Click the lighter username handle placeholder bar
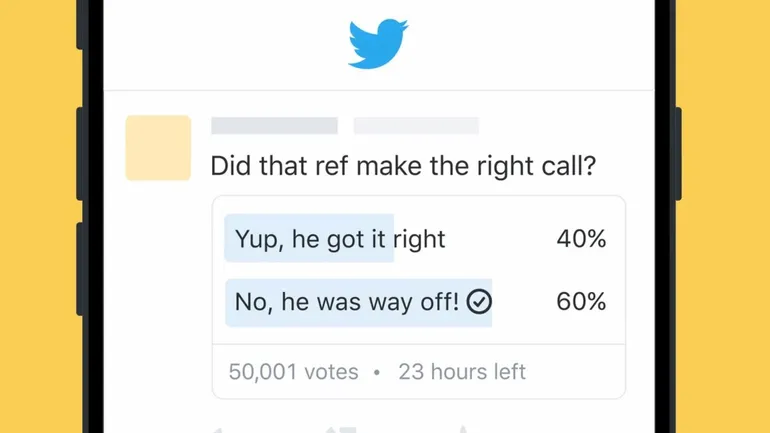This screenshot has height=433, width=770. 416,126
